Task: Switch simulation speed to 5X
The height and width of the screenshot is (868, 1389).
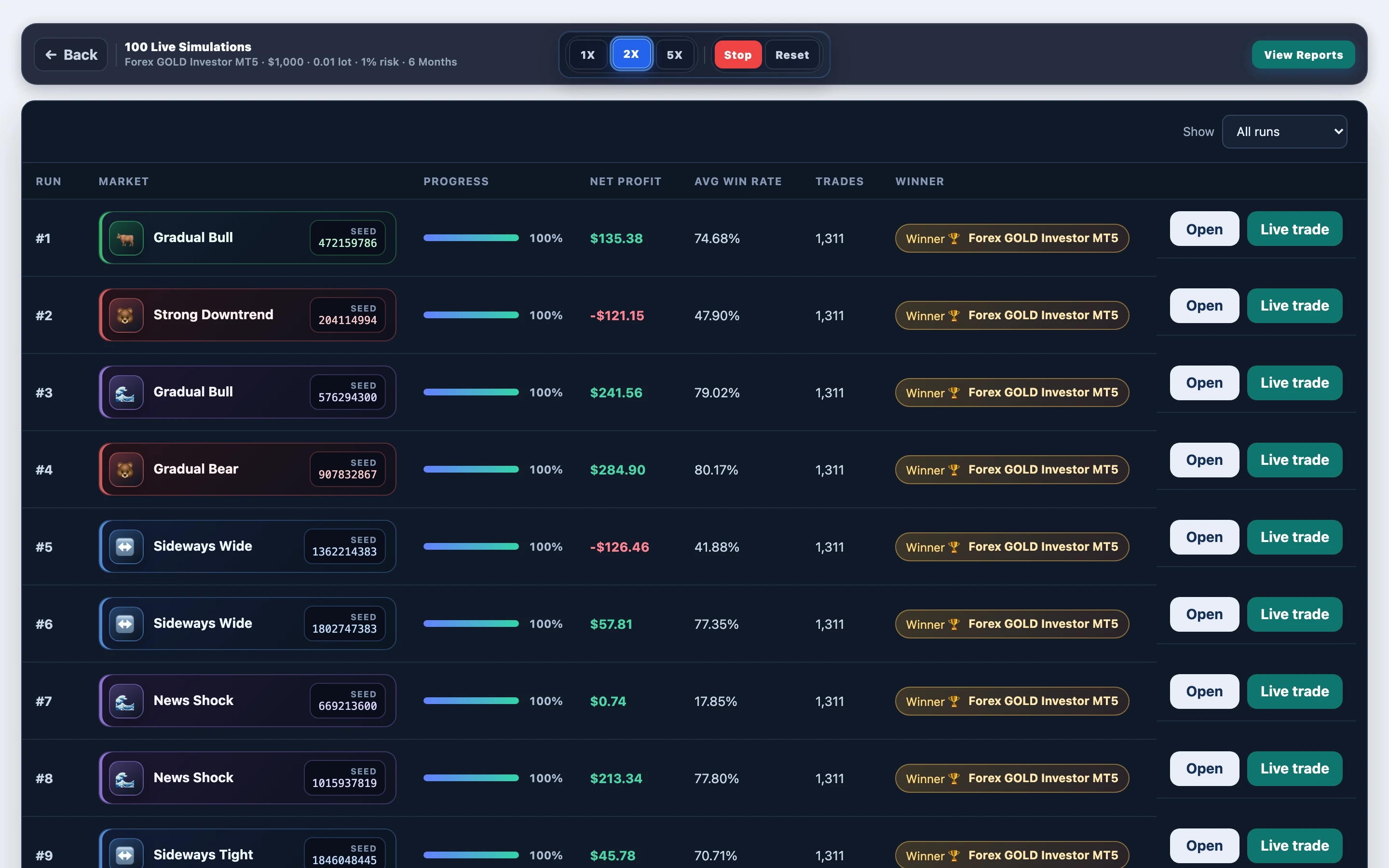Action: pyautogui.click(x=675, y=54)
